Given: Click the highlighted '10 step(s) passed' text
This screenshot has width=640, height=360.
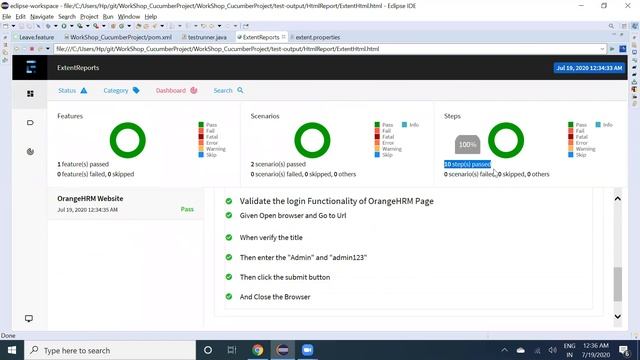Looking at the screenshot, I should (x=467, y=164).
